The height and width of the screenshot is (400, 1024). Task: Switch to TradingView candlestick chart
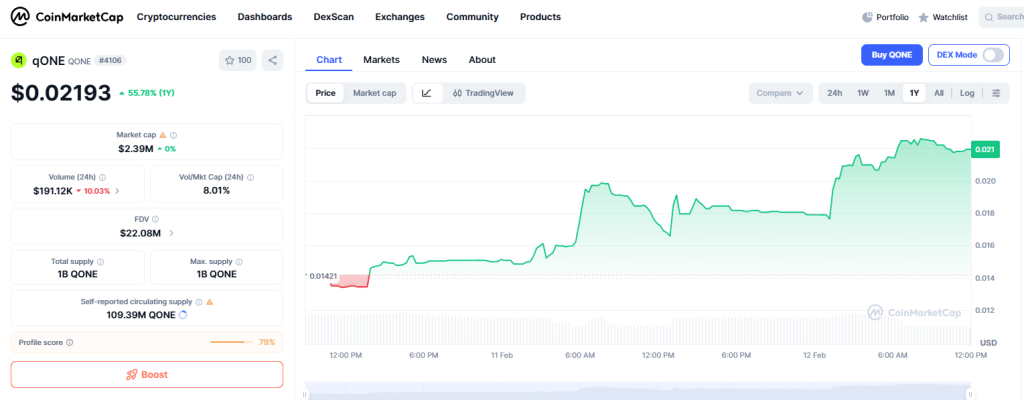[483, 93]
